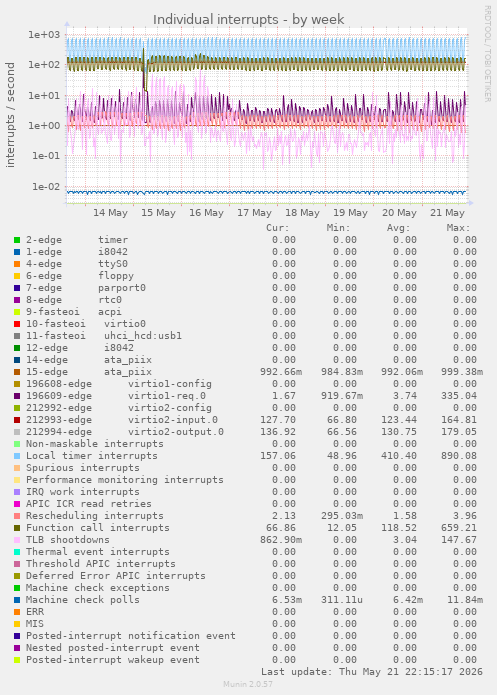Click the graph title Individual interrupts - by week

pos(249,20)
